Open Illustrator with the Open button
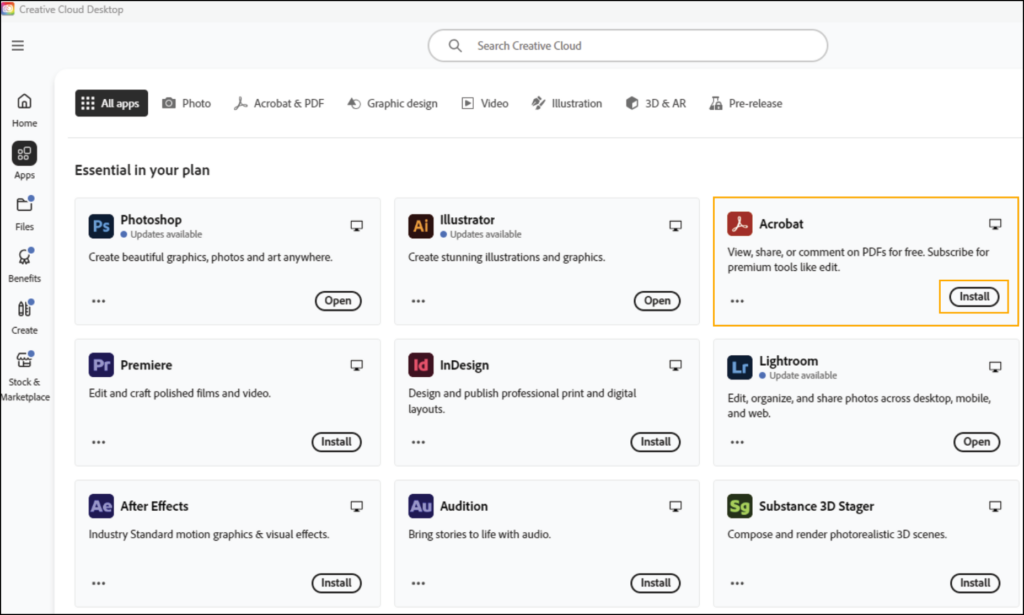Screen dimensions: 1024x615 coord(657,301)
